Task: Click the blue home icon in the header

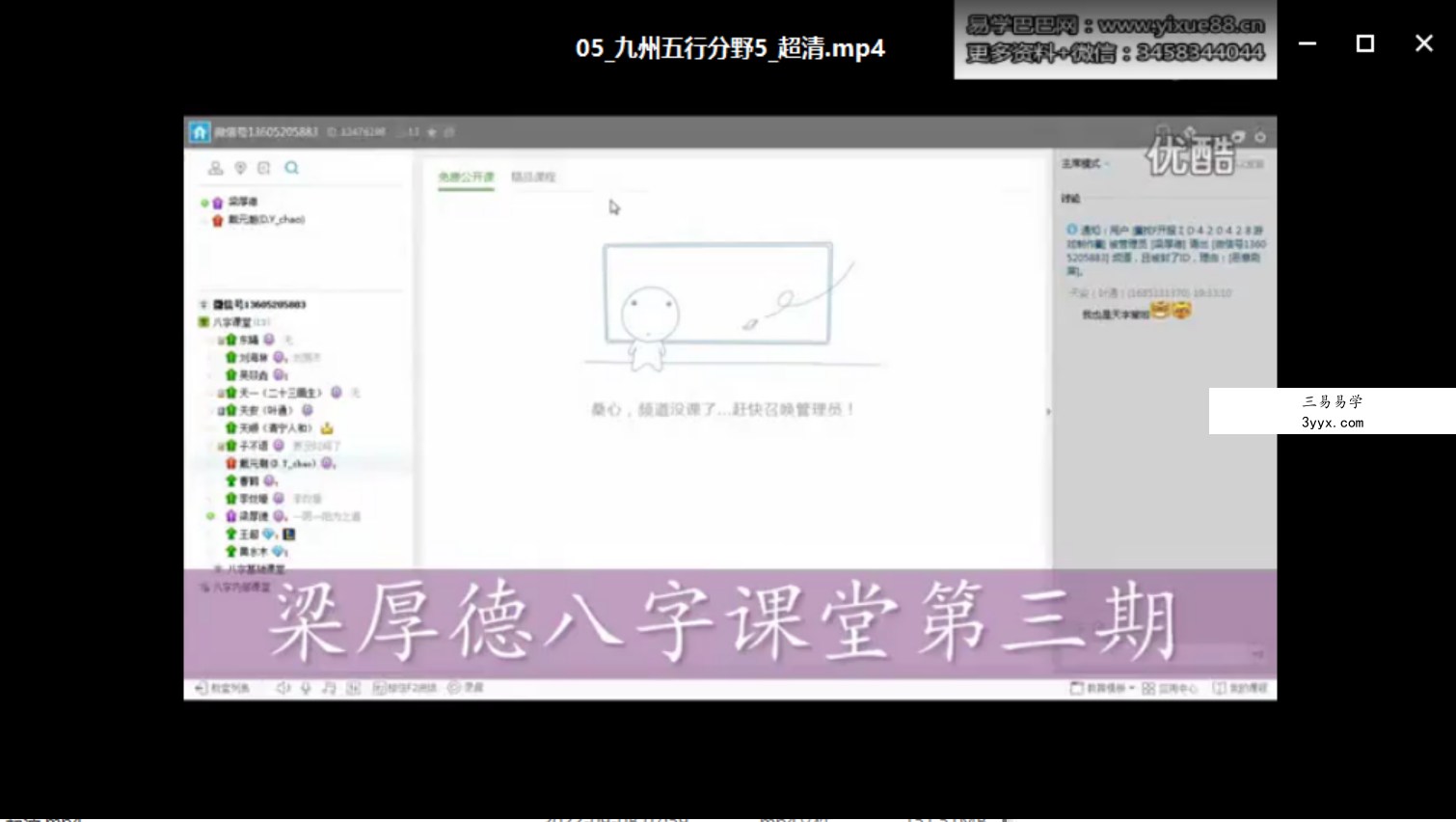Action: point(200,132)
